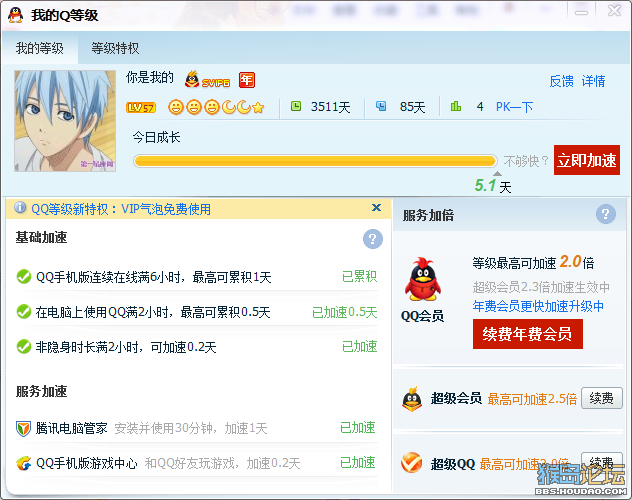Image resolution: width=632 pixels, height=500 pixels.
Task: Click green check icon for QQ手机版连续在线
Action: click(x=24, y=277)
